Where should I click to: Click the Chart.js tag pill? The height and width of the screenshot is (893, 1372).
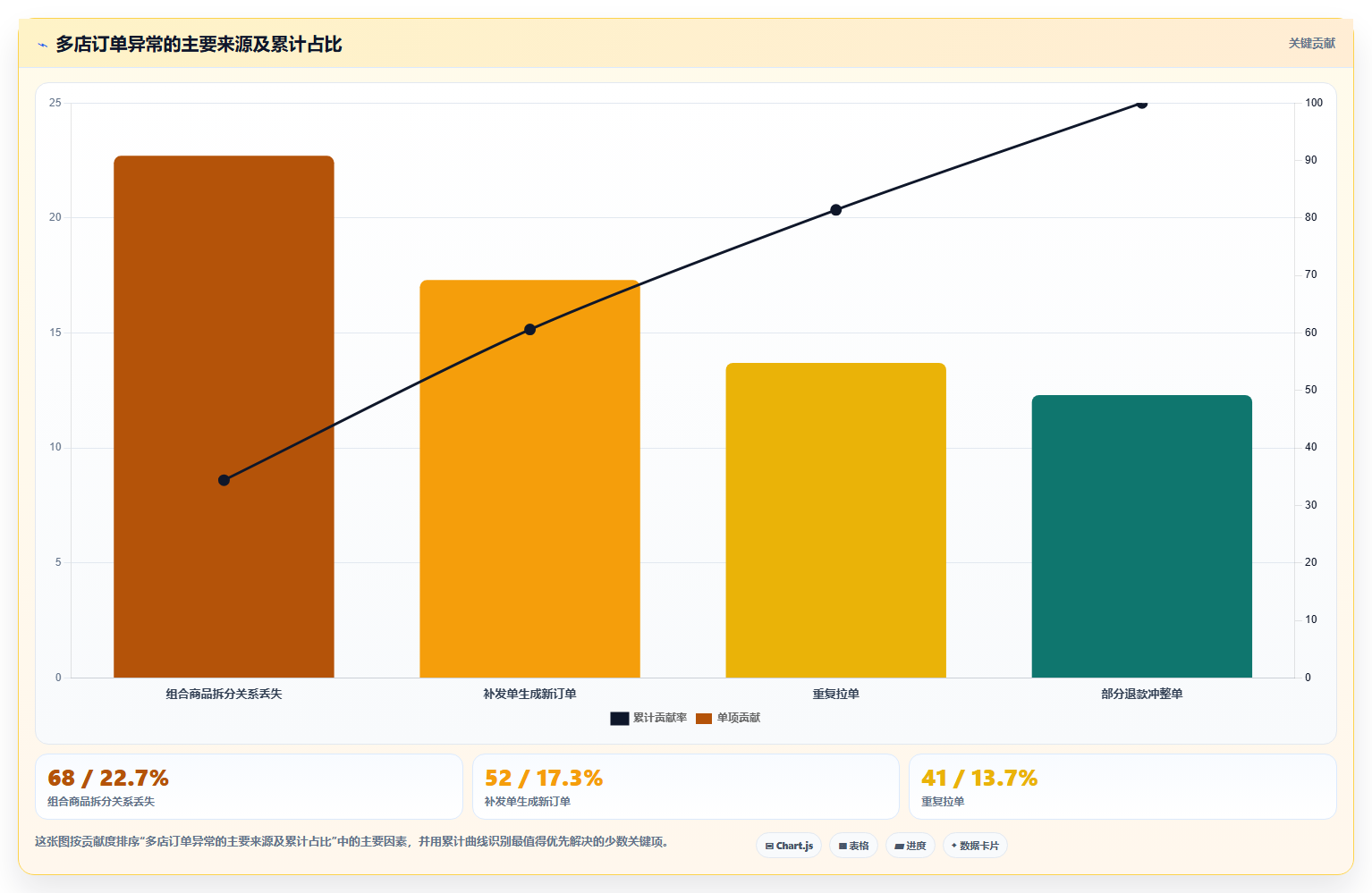[789, 846]
